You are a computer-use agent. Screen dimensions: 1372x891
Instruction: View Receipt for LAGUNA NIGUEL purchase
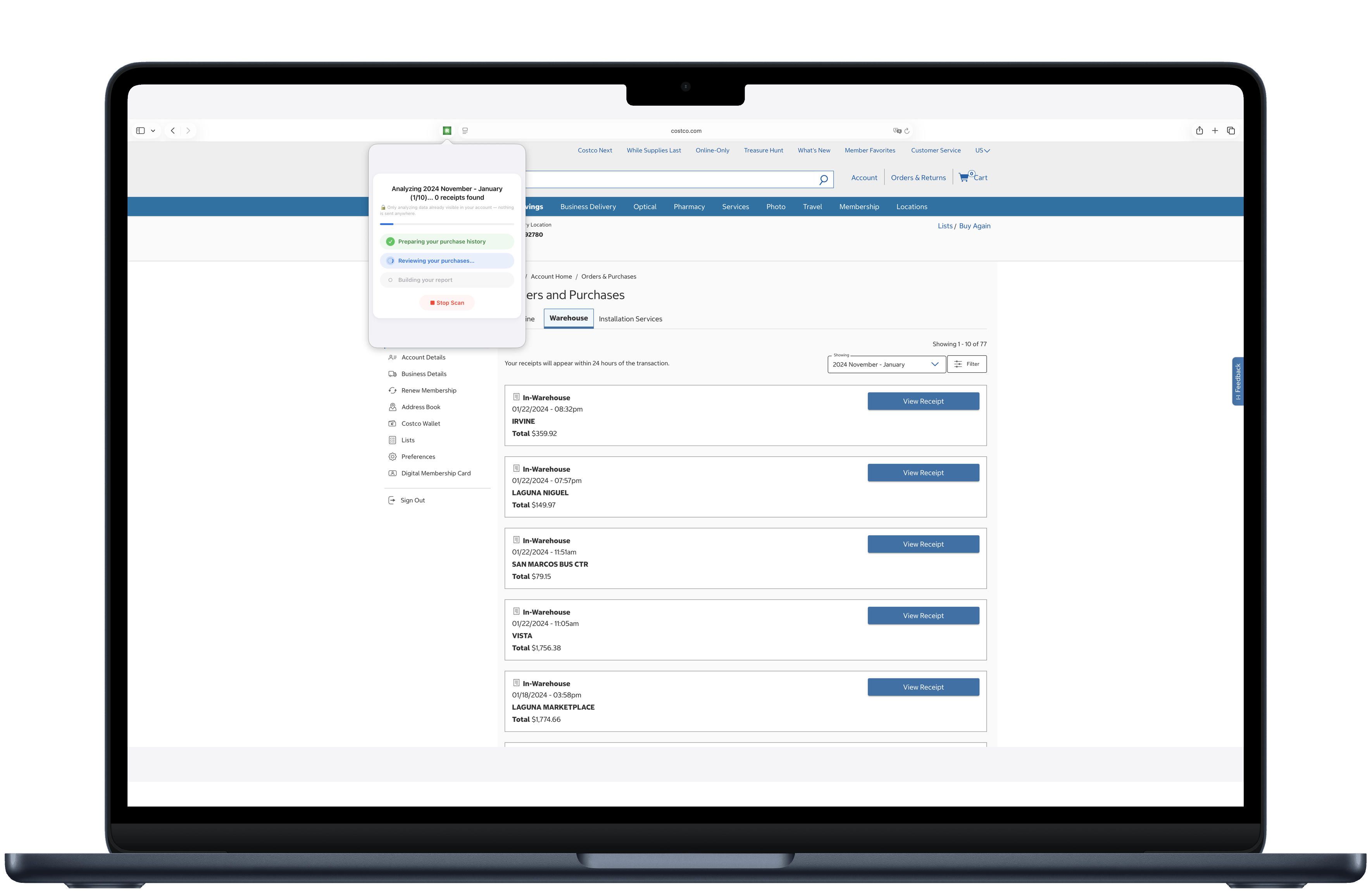(923, 473)
